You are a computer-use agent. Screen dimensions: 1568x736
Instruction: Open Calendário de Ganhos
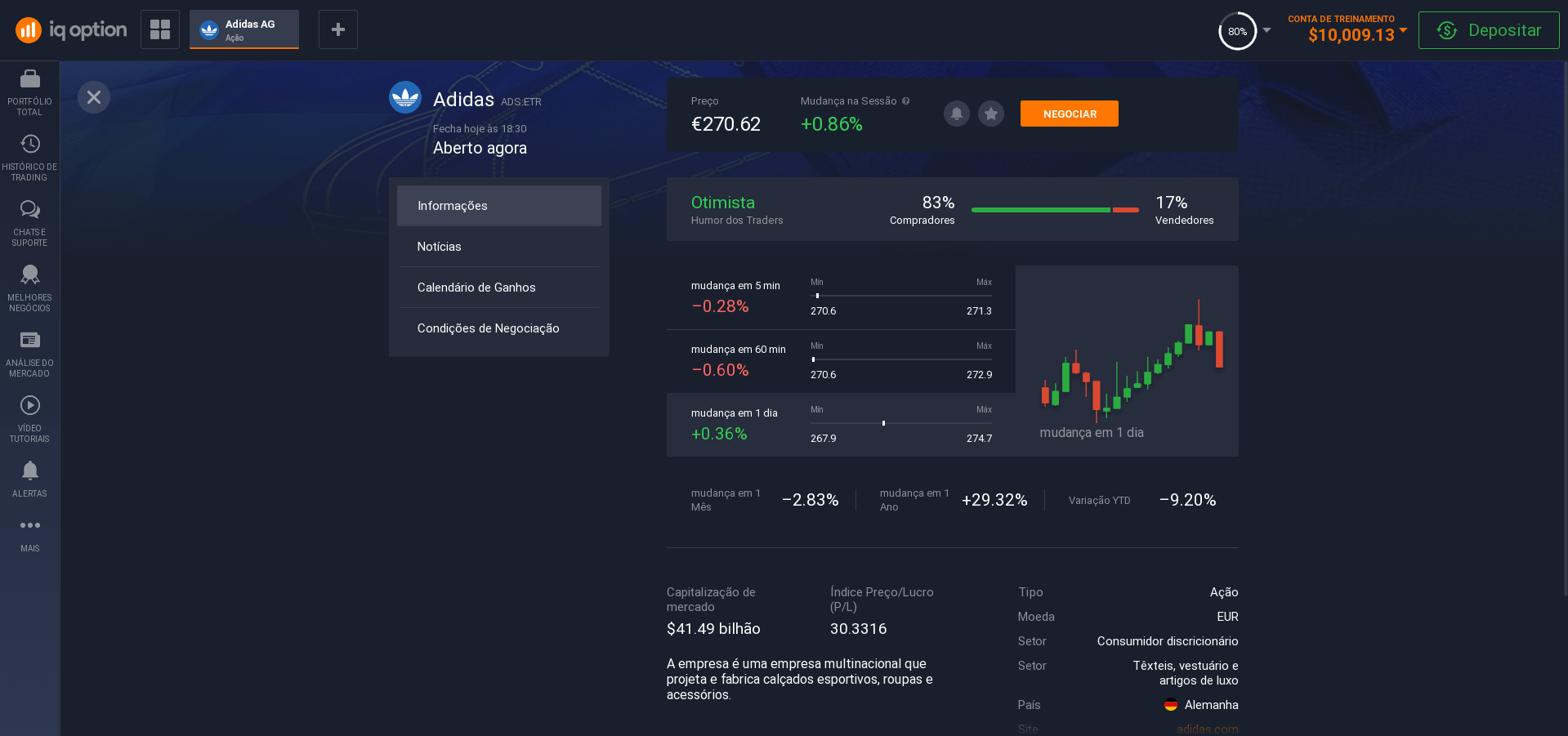[x=499, y=288]
